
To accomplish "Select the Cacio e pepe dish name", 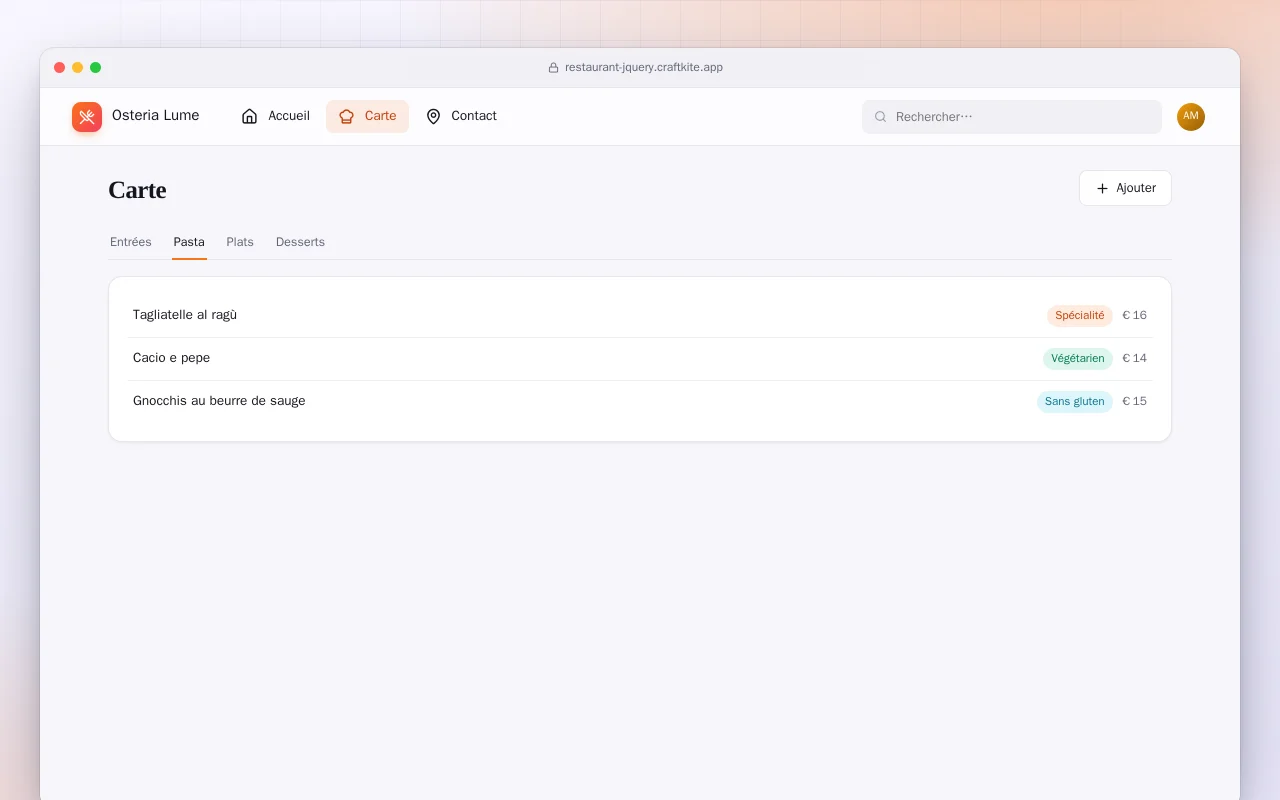I will click(171, 358).
